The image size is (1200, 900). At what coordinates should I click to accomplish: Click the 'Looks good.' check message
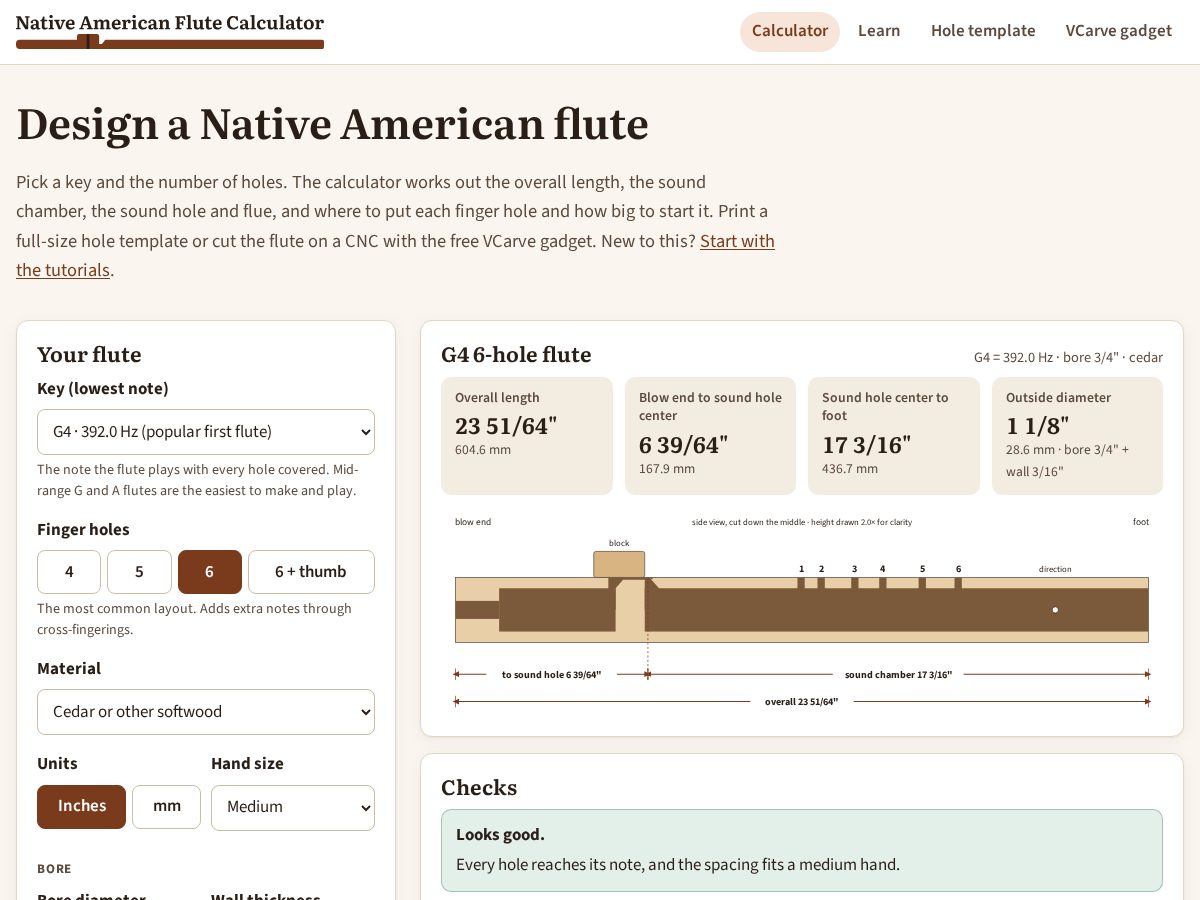(x=802, y=850)
